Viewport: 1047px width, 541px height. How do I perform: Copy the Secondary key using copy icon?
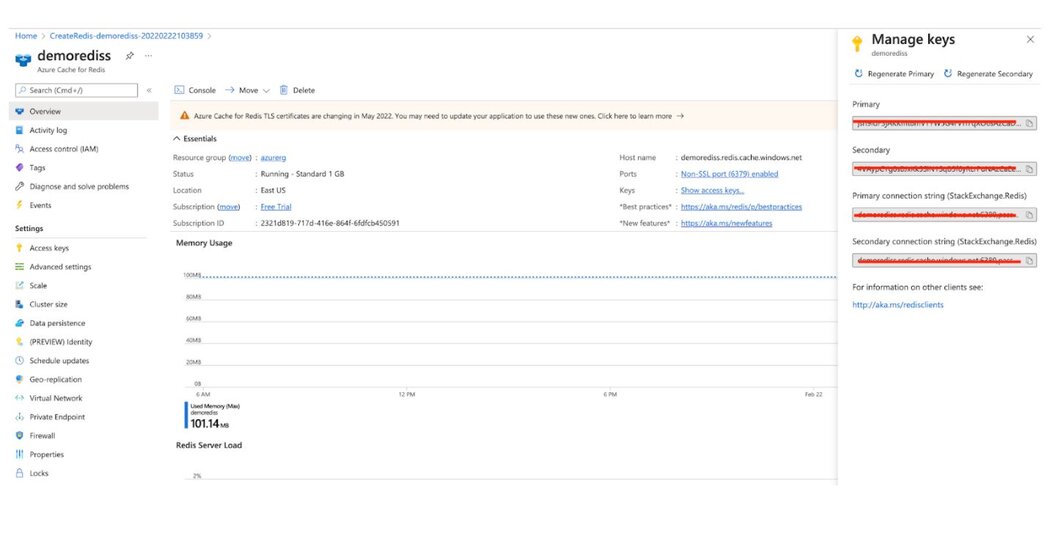coord(1030,169)
